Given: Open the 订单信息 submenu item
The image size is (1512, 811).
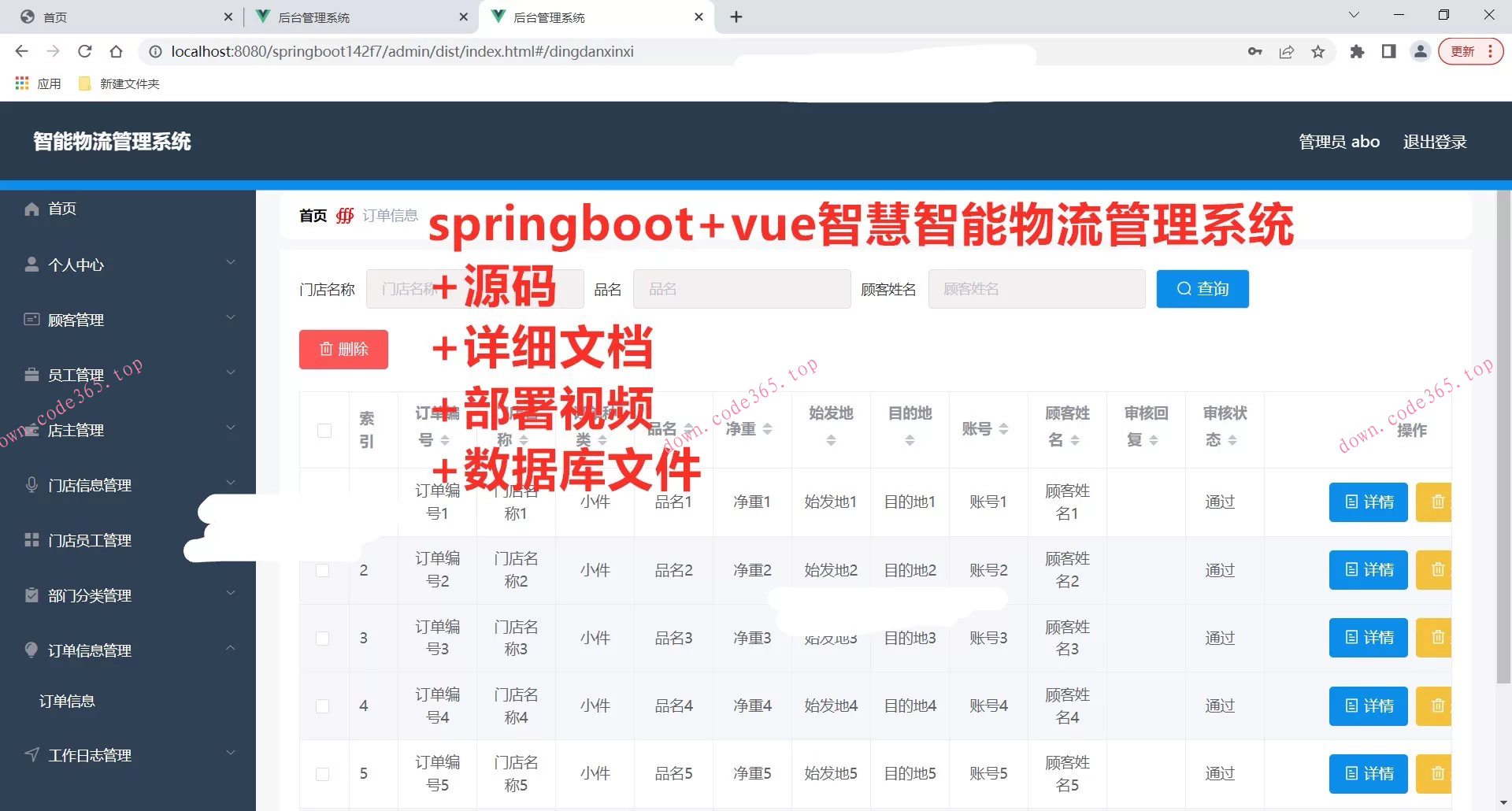Looking at the screenshot, I should (67, 702).
